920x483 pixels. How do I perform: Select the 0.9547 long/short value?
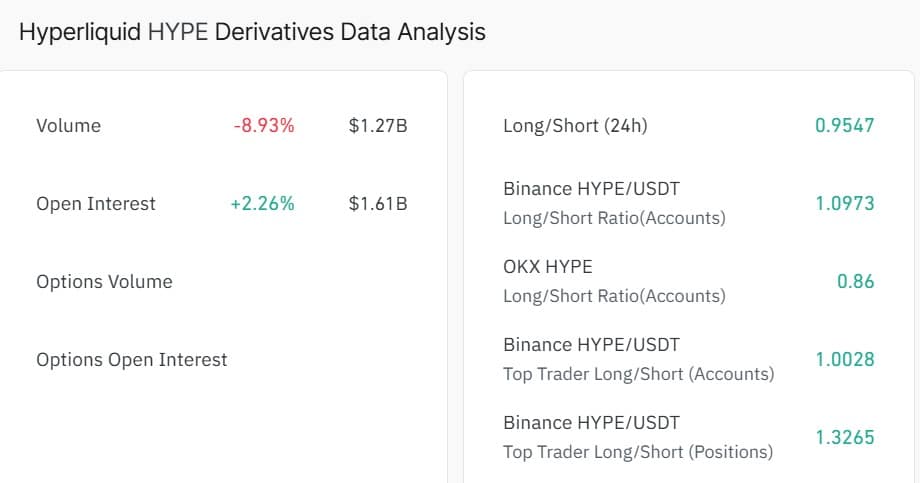(x=845, y=126)
